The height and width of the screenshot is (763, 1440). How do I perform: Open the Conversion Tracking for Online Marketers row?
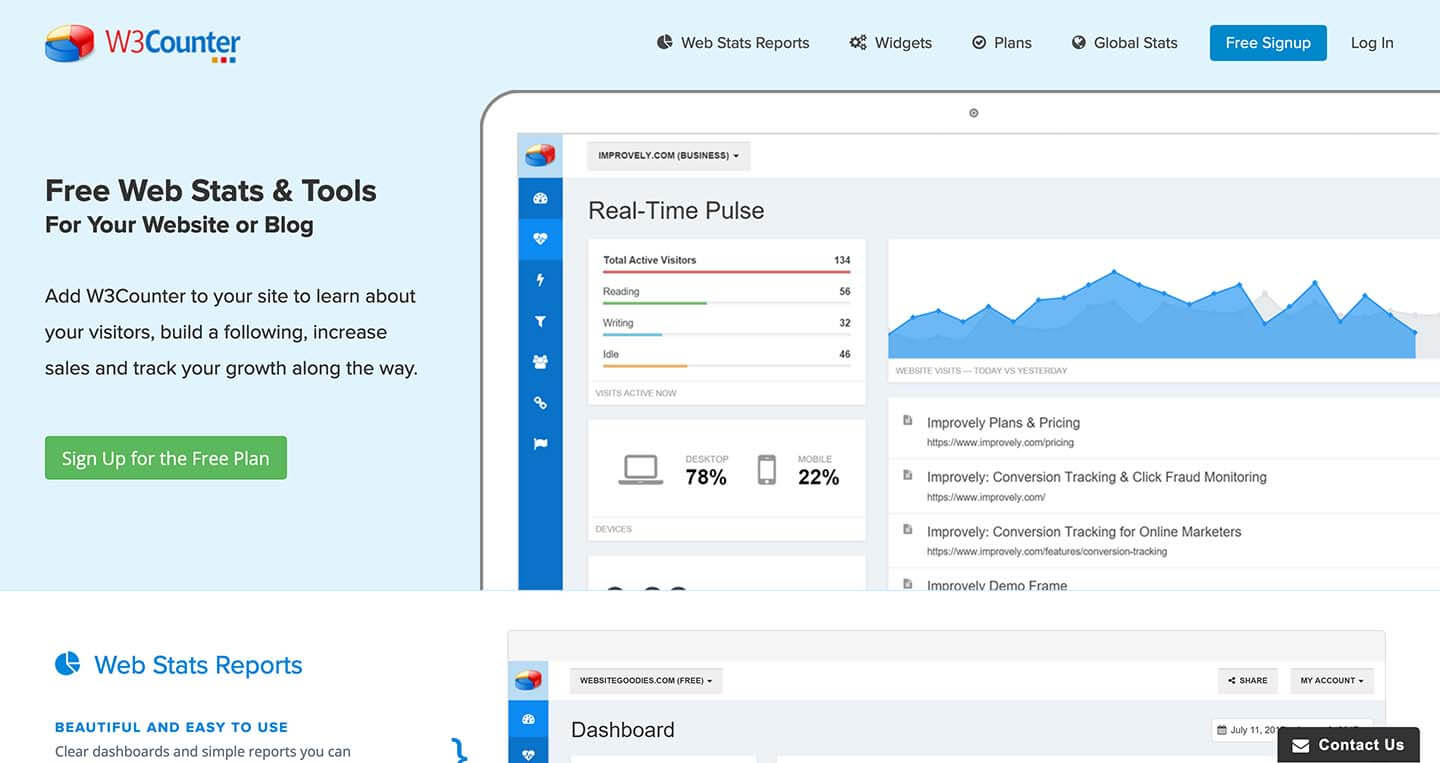(1164, 540)
